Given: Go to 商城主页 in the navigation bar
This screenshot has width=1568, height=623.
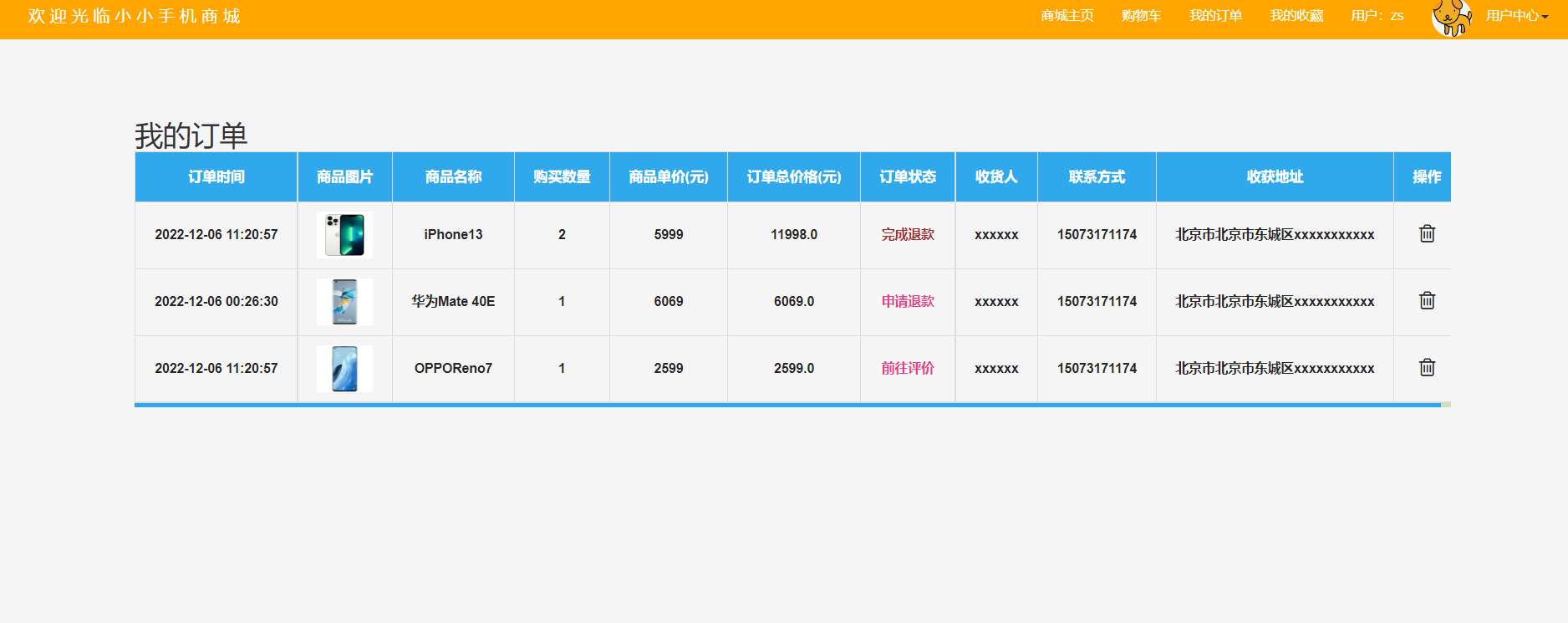Looking at the screenshot, I should pyautogui.click(x=1067, y=16).
